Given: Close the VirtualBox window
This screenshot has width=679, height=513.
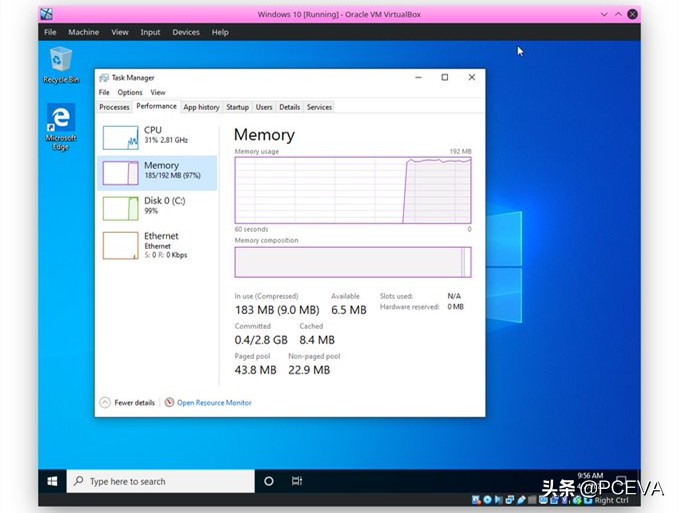Looking at the screenshot, I should click(x=633, y=14).
